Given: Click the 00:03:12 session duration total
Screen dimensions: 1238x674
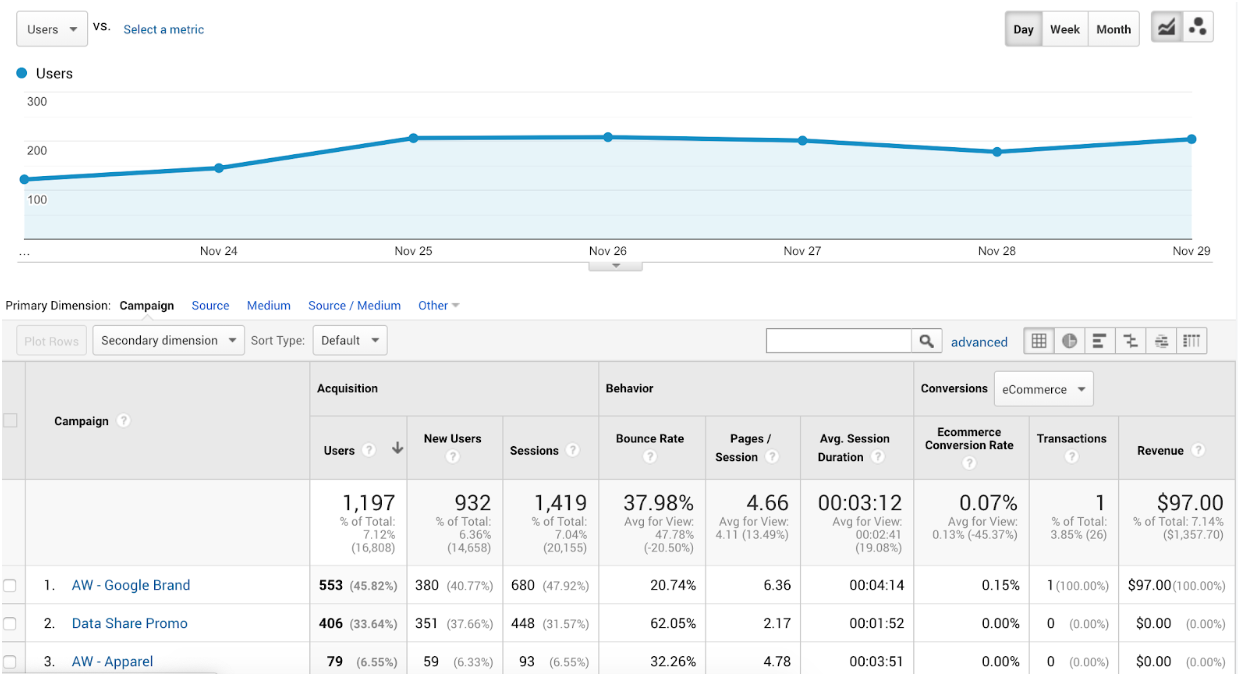Looking at the screenshot, I should [x=860, y=503].
